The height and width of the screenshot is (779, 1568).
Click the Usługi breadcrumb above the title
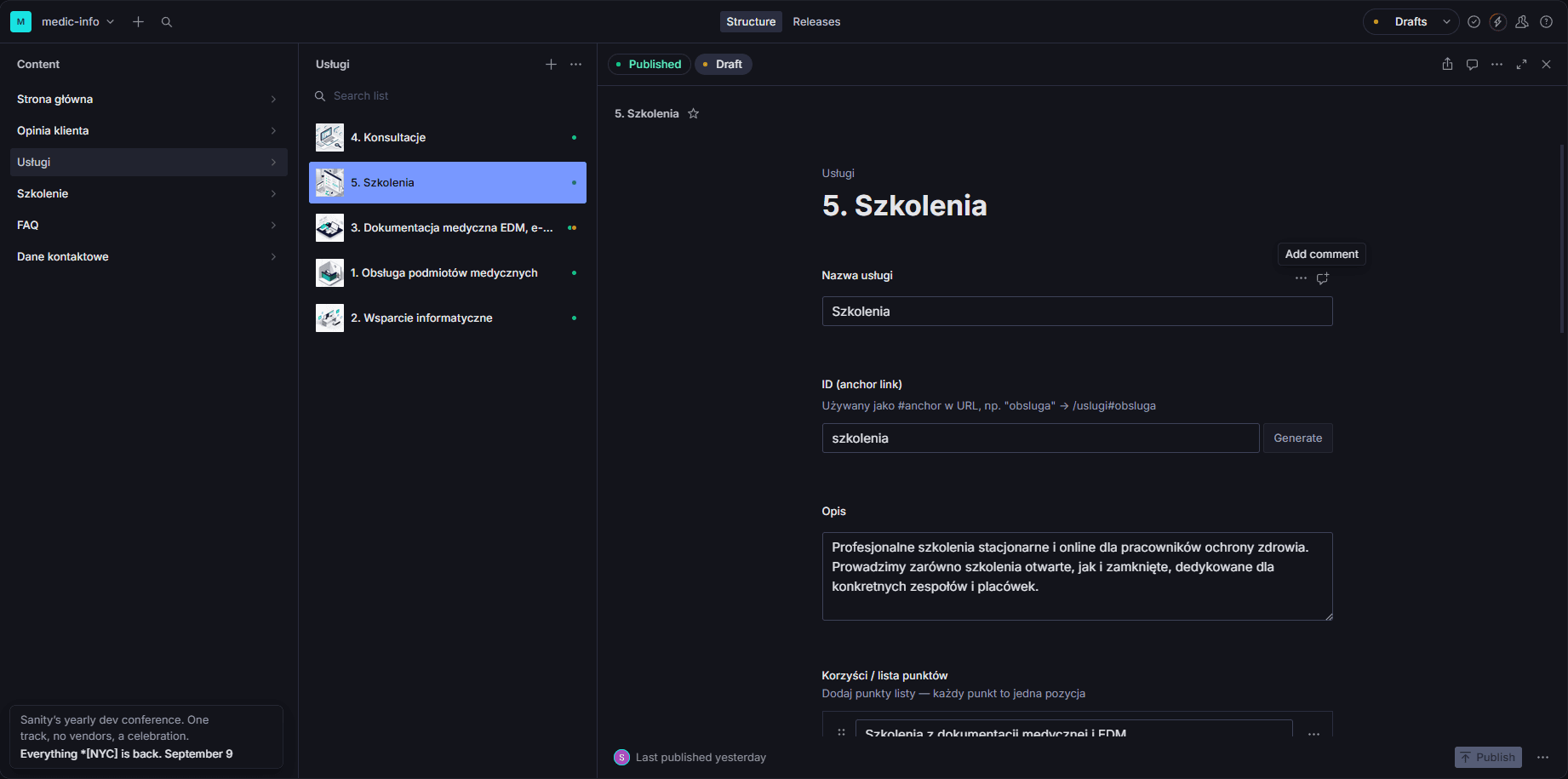tap(838, 173)
